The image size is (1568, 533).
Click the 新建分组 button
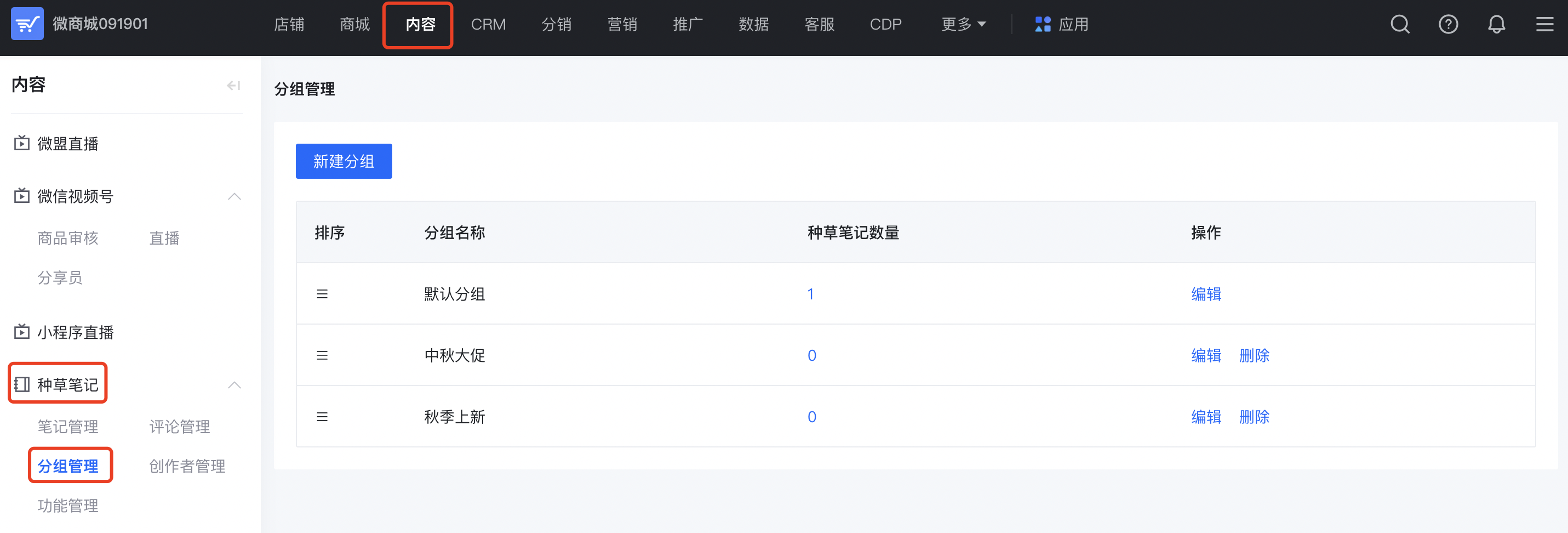click(x=344, y=161)
